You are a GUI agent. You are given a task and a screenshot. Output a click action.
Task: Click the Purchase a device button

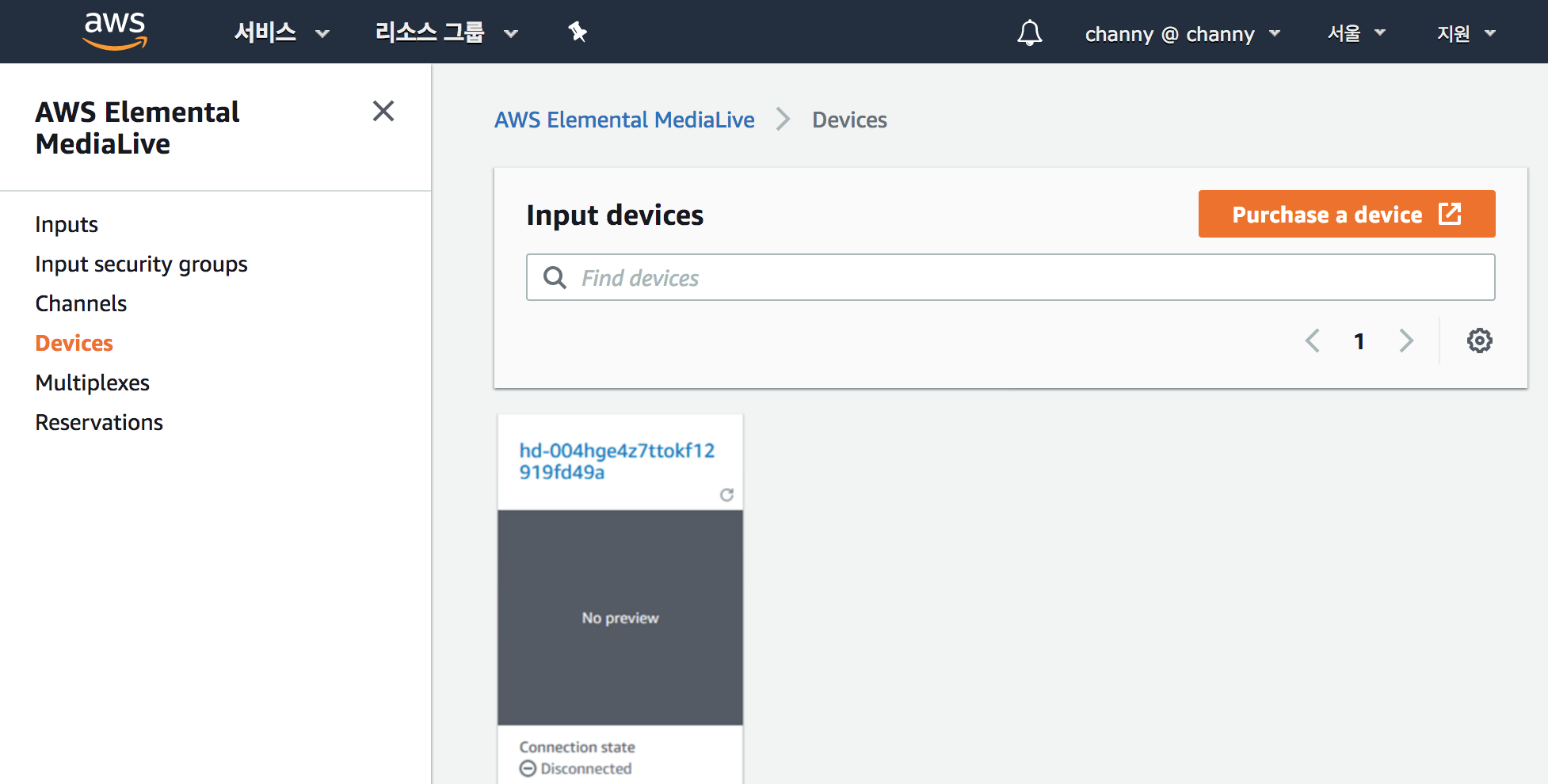(1347, 214)
